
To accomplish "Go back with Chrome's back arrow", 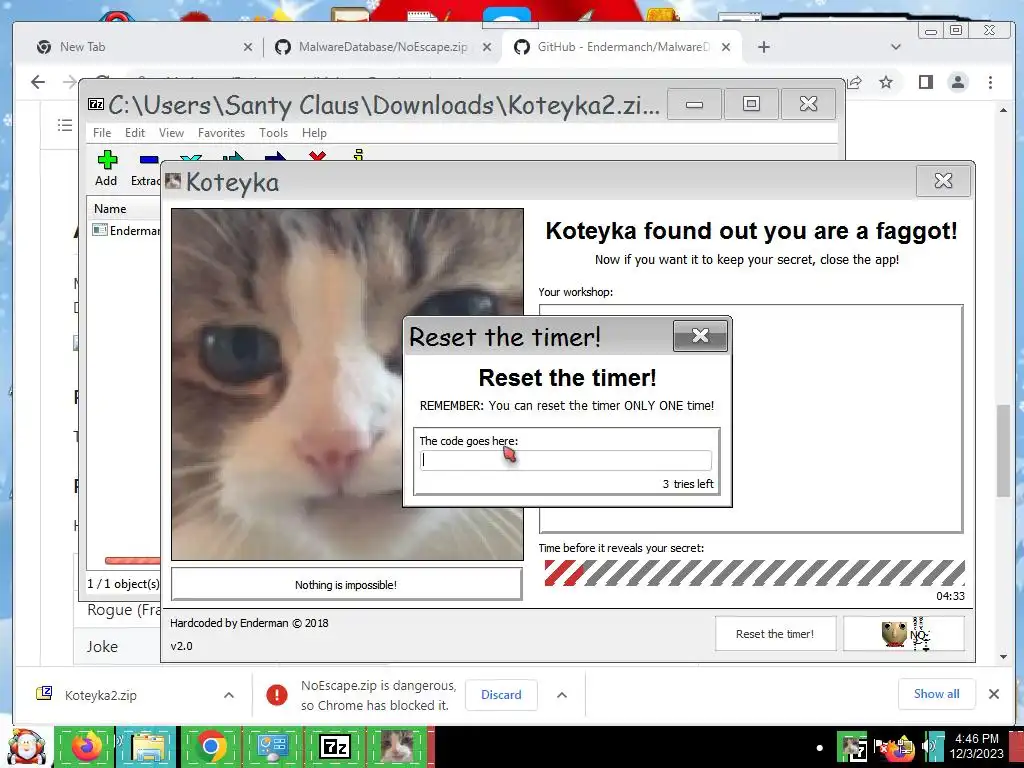I will (38, 82).
